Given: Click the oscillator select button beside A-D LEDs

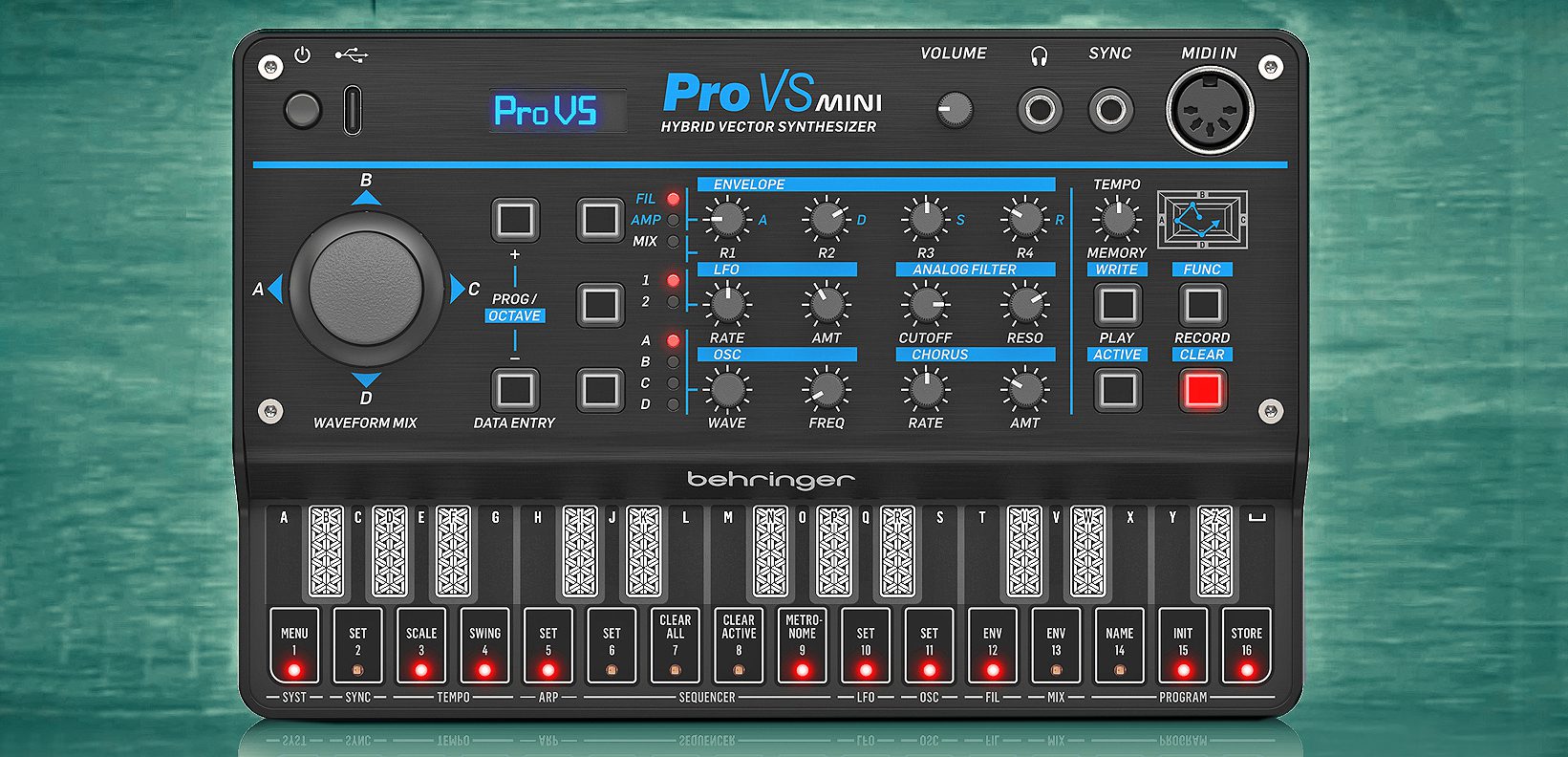Looking at the screenshot, I should [x=600, y=390].
